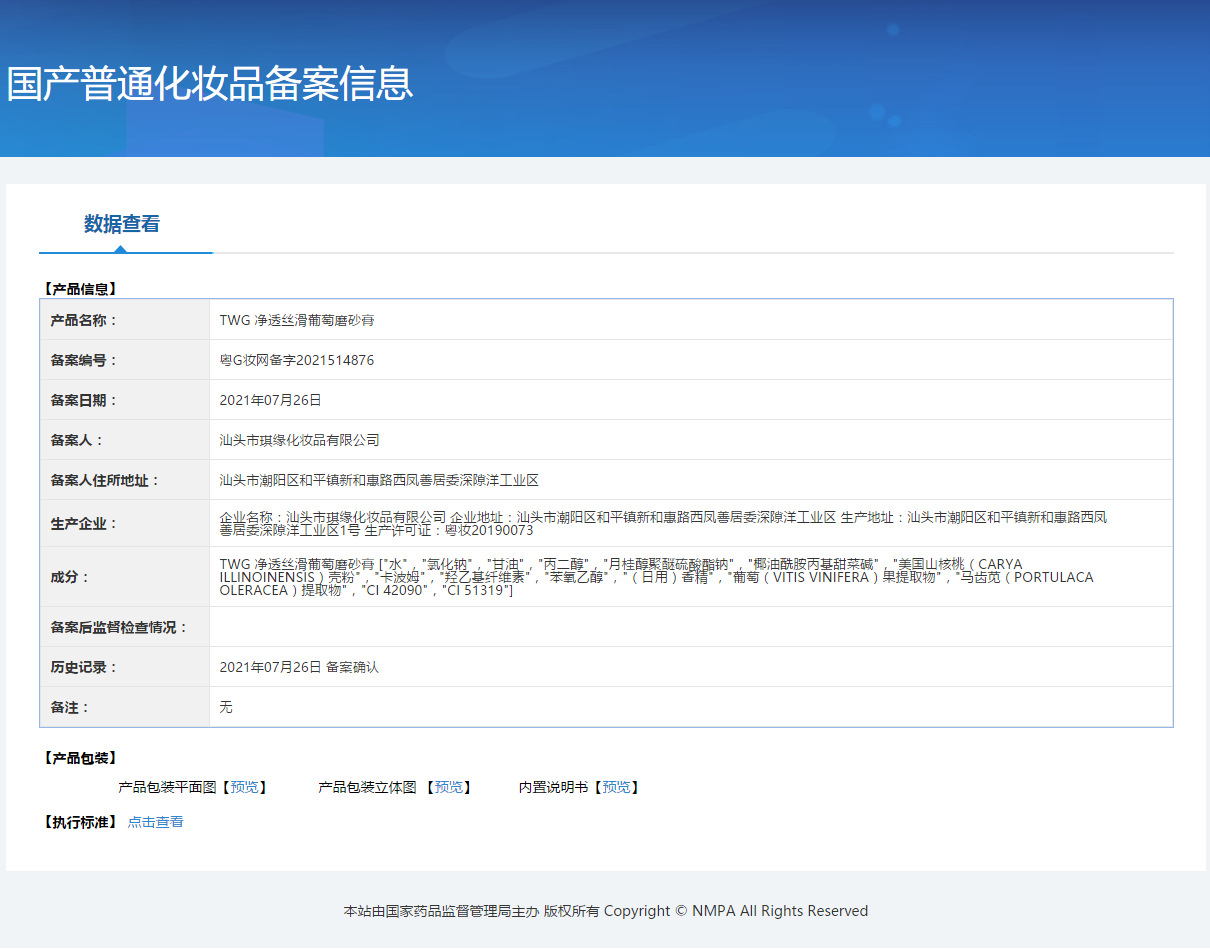Click the filing date 2021年07月26日 value
This screenshot has width=1210, height=950.
[270, 400]
